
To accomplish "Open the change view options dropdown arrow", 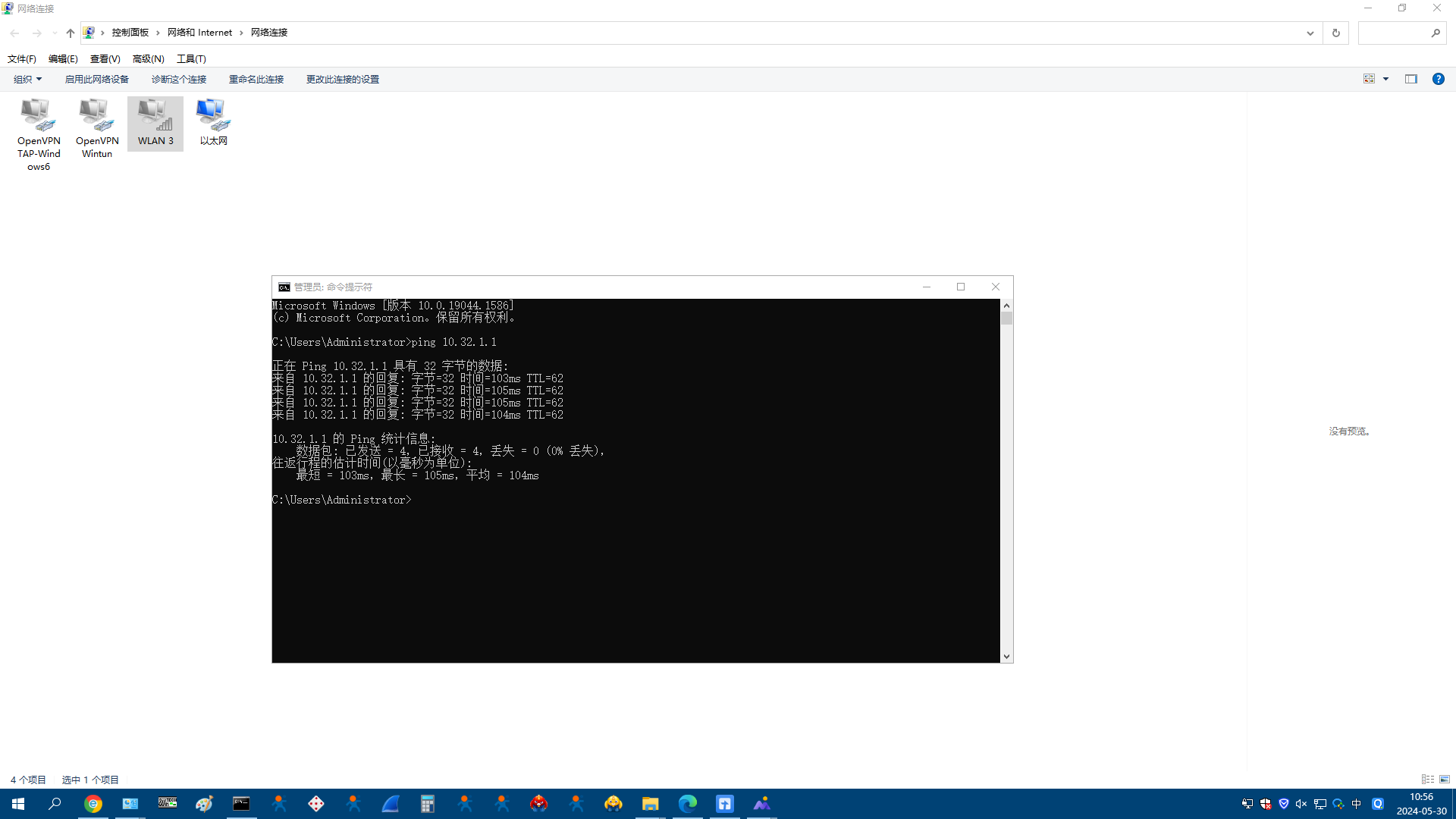I will 1385,79.
